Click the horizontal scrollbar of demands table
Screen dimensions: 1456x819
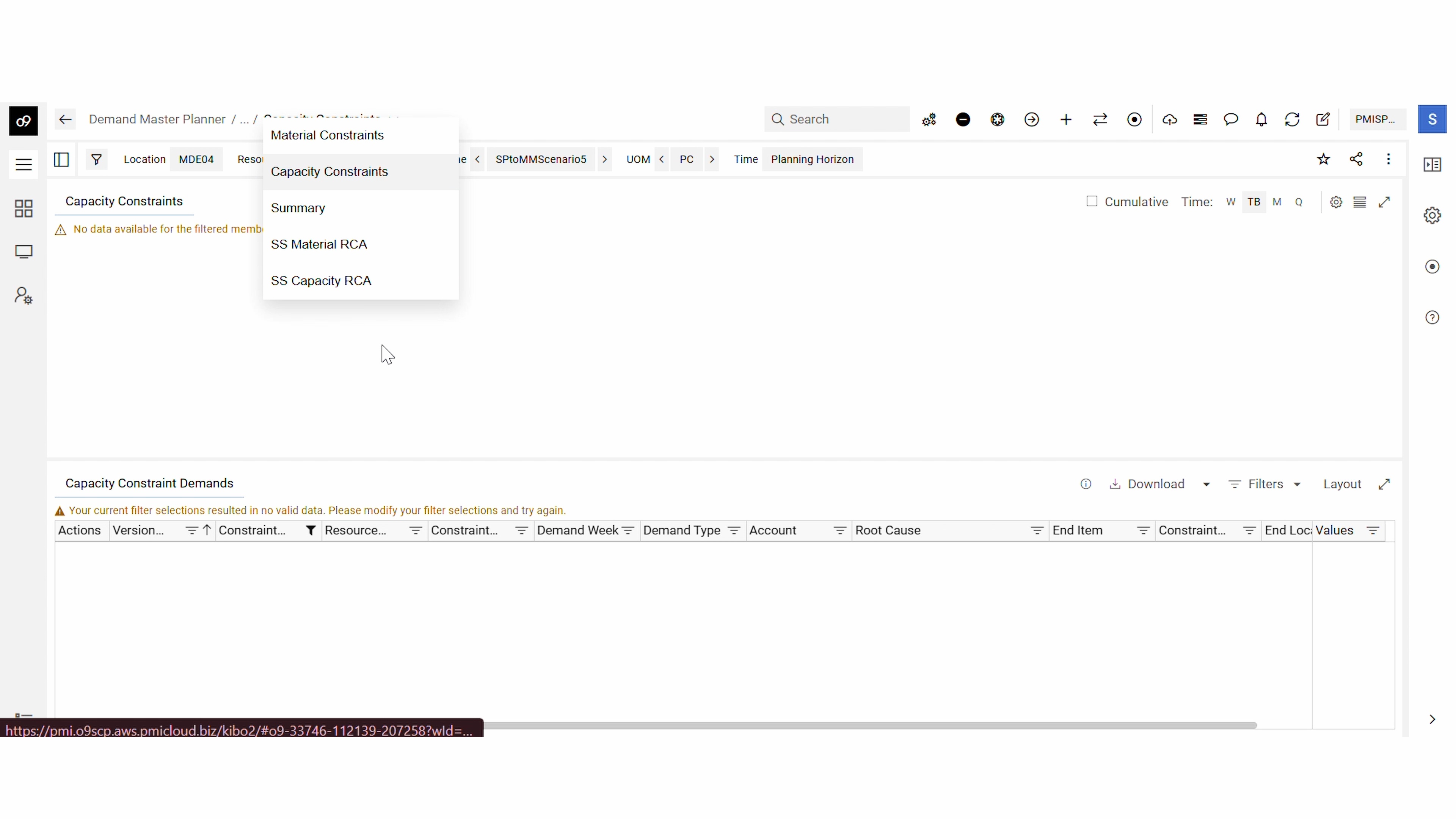870,725
